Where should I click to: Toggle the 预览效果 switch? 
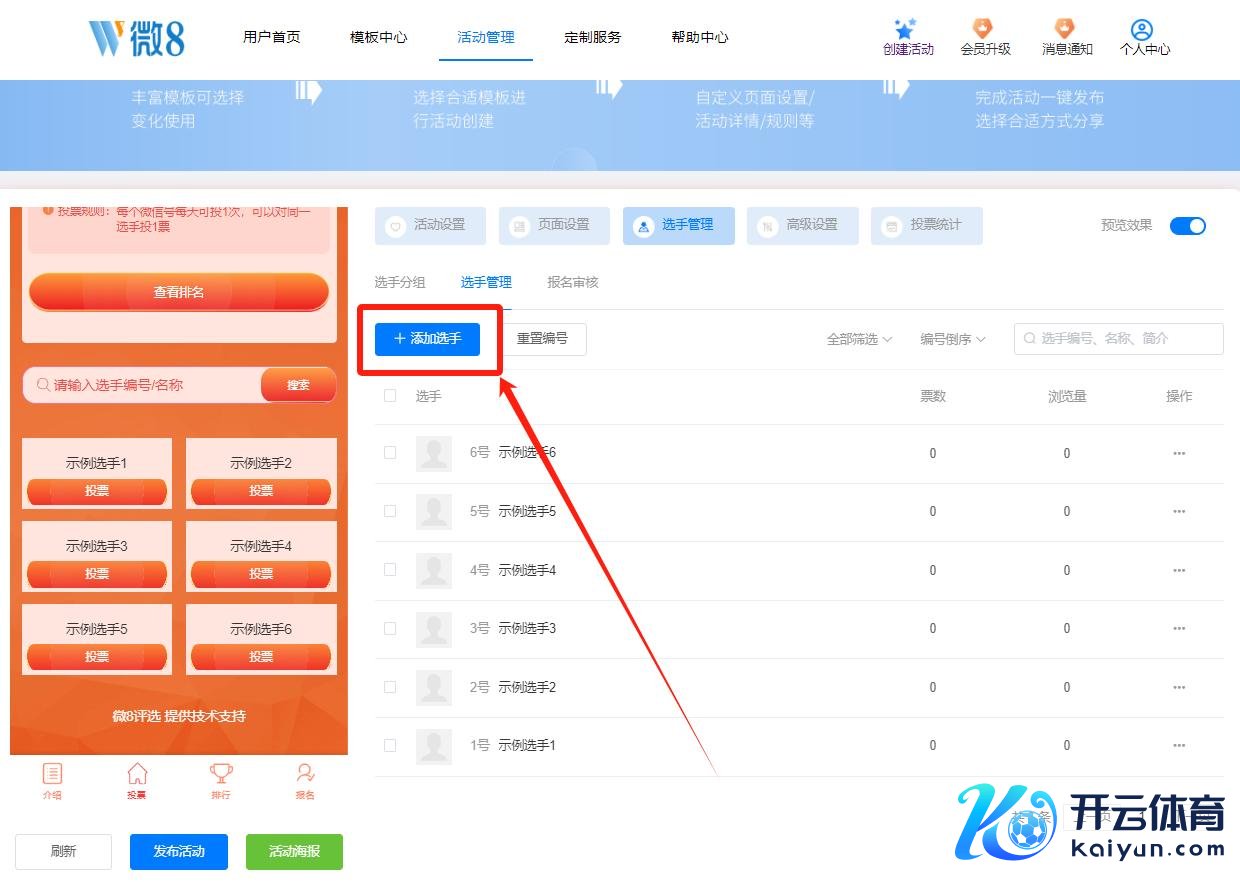coord(1188,226)
